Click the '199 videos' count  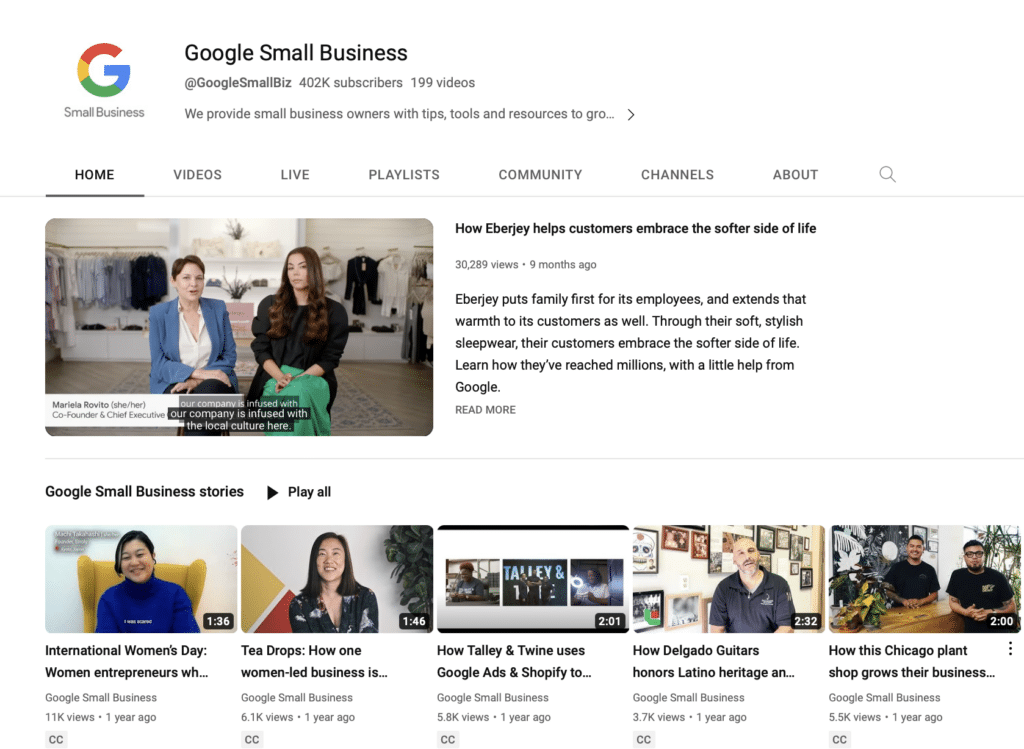(443, 83)
